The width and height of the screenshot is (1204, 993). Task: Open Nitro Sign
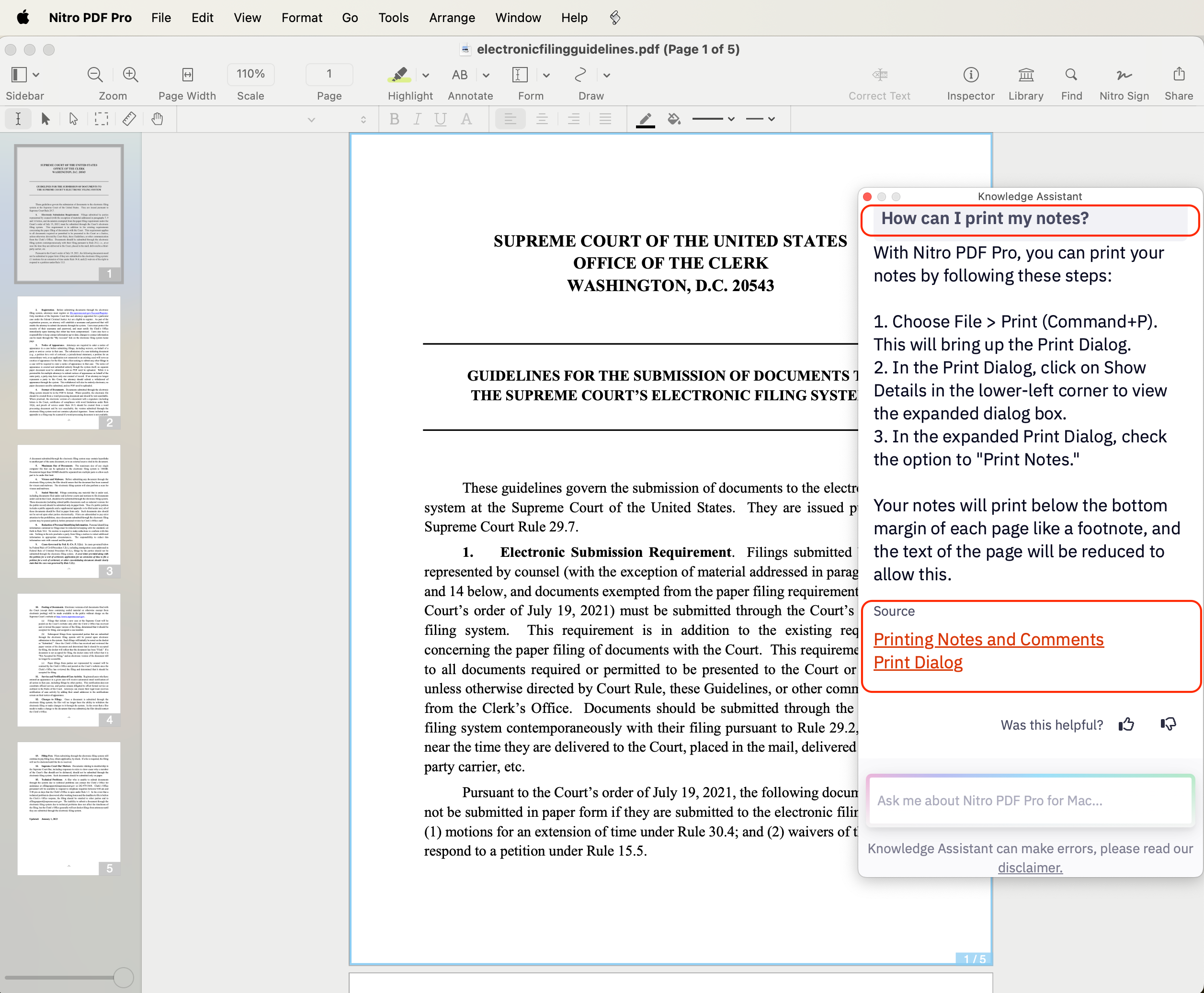tap(1124, 75)
